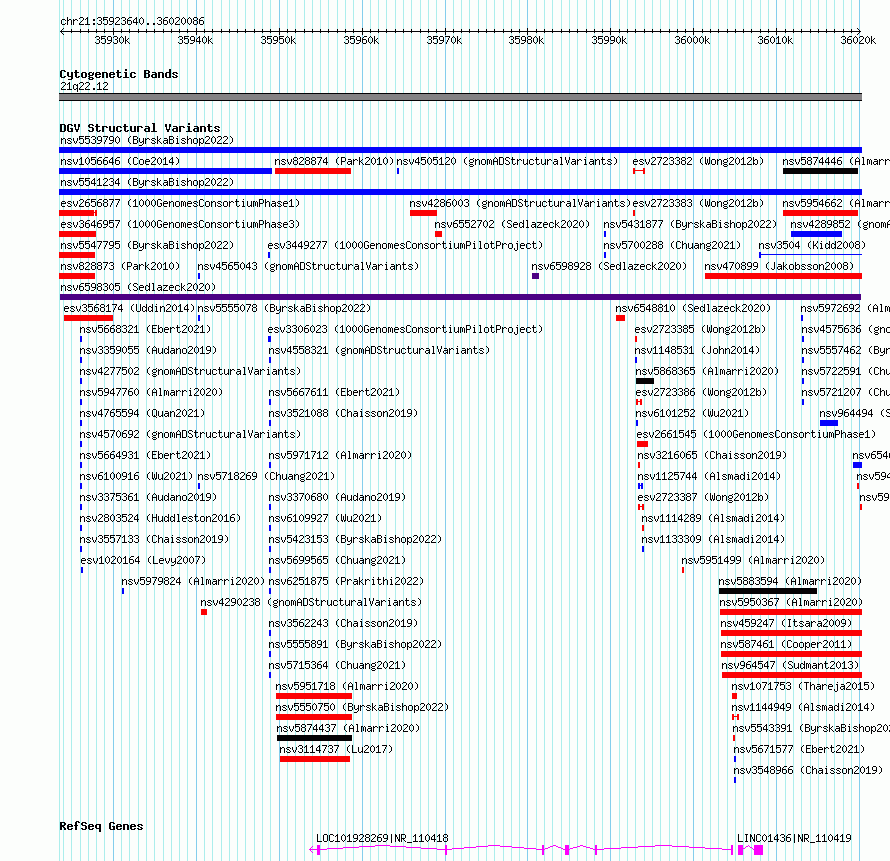Open variant nsv3359055 (Audano2019)
This screenshot has width=890, height=861.
pyautogui.click(x=148, y=350)
